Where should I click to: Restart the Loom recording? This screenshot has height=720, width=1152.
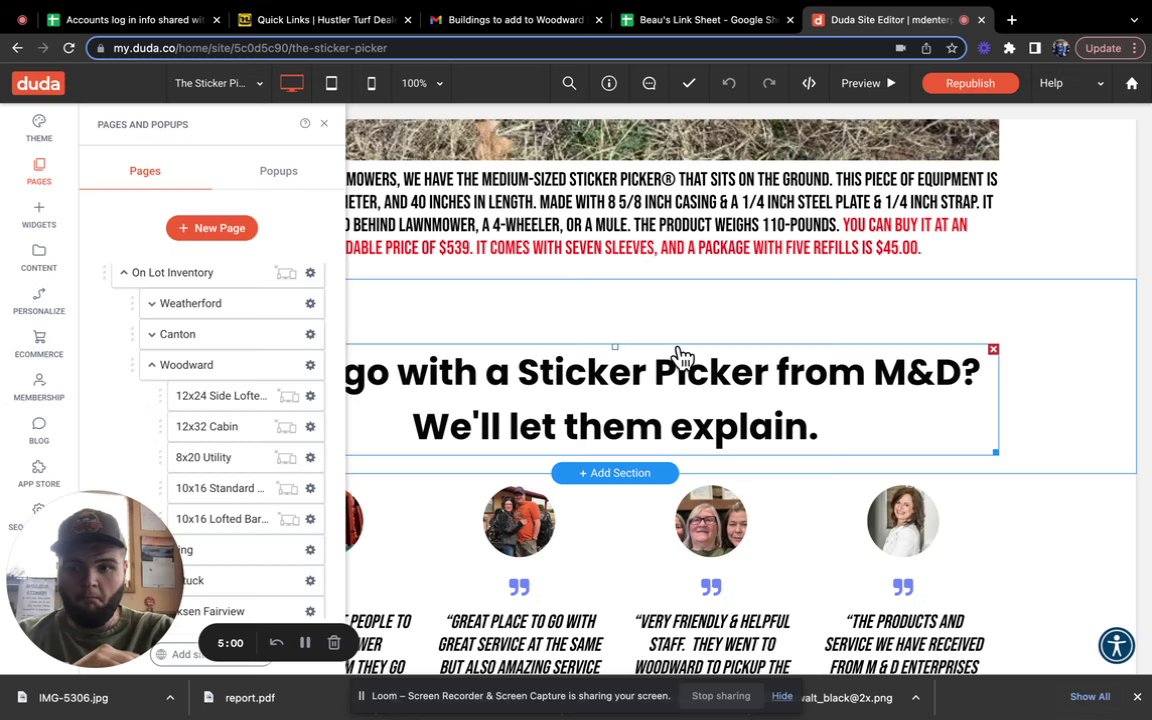276,643
